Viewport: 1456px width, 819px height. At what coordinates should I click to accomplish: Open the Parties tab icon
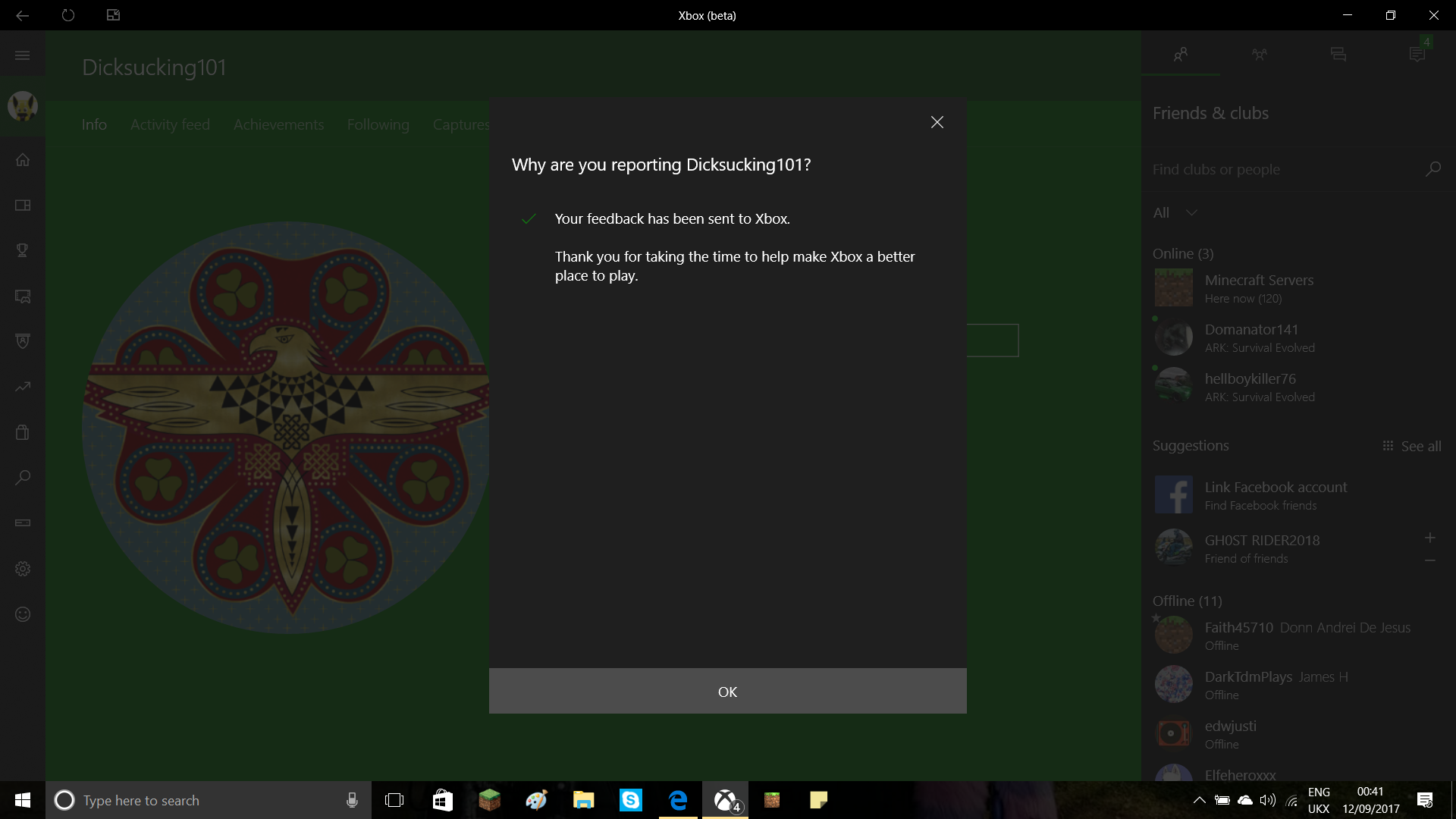[x=1260, y=55]
